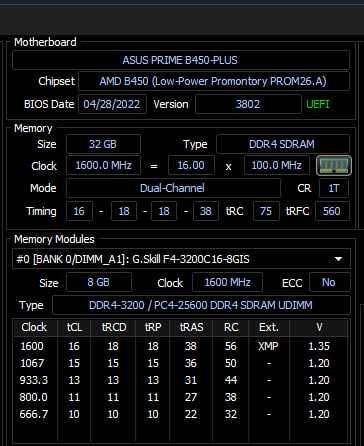Select the 1T command rate value
Viewport: 364px width, 446px height.
[334, 188]
